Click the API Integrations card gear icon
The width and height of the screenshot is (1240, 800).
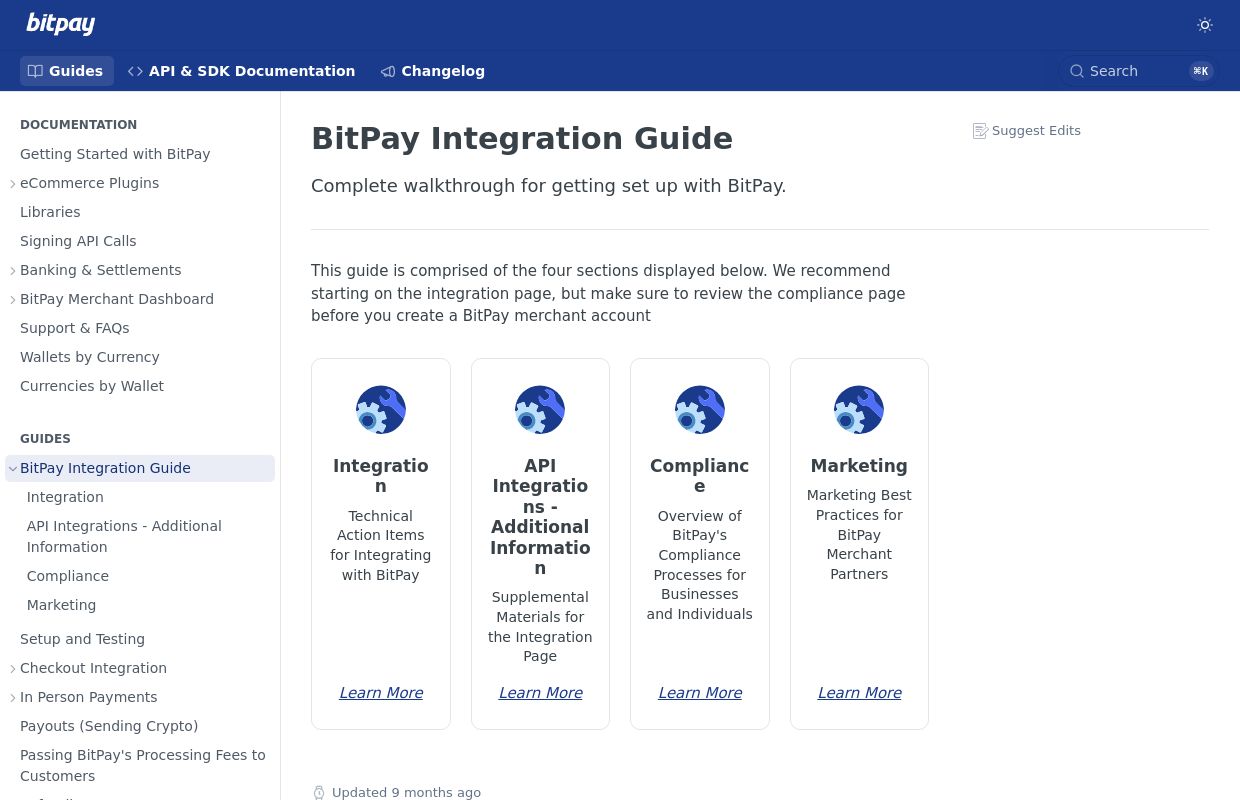pyautogui.click(x=540, y=410)
